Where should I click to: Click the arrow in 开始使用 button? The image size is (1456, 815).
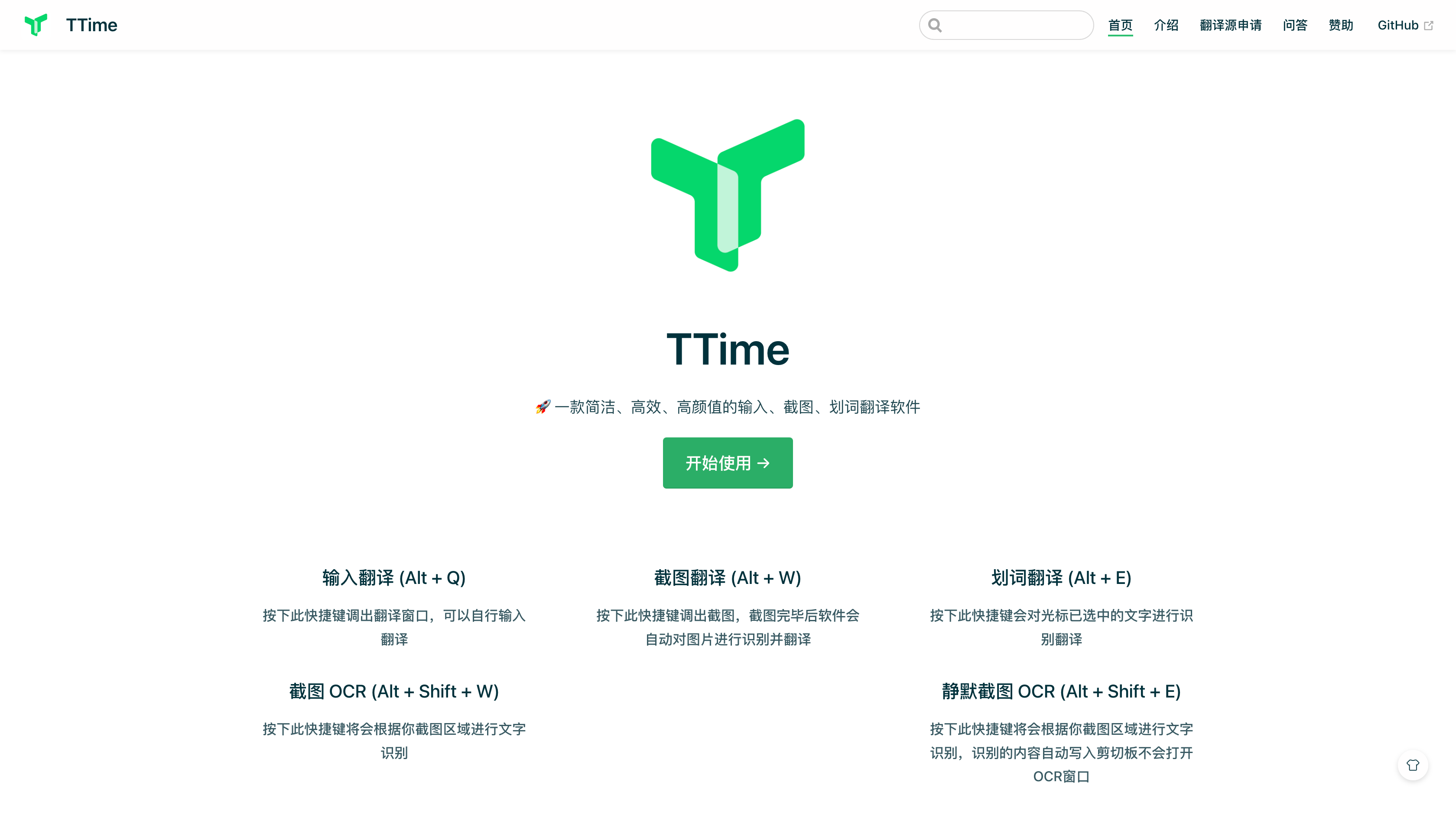(x=764, y=463)
